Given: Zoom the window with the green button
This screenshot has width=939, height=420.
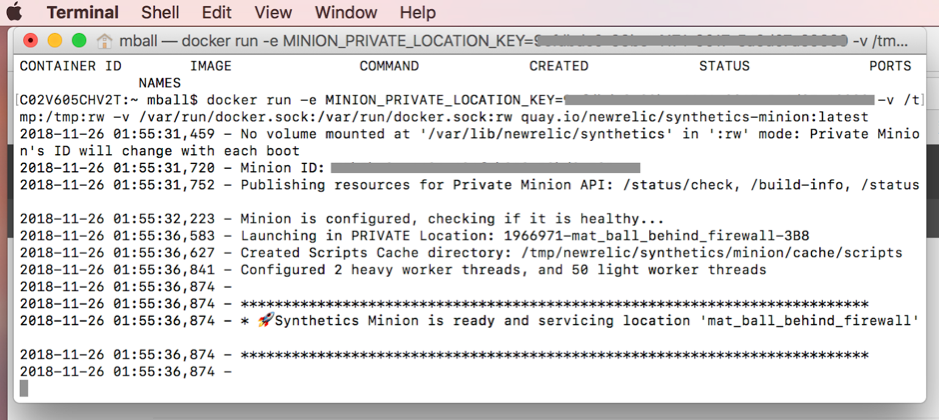Looking at the screenshot, I should tap(77, 41).
